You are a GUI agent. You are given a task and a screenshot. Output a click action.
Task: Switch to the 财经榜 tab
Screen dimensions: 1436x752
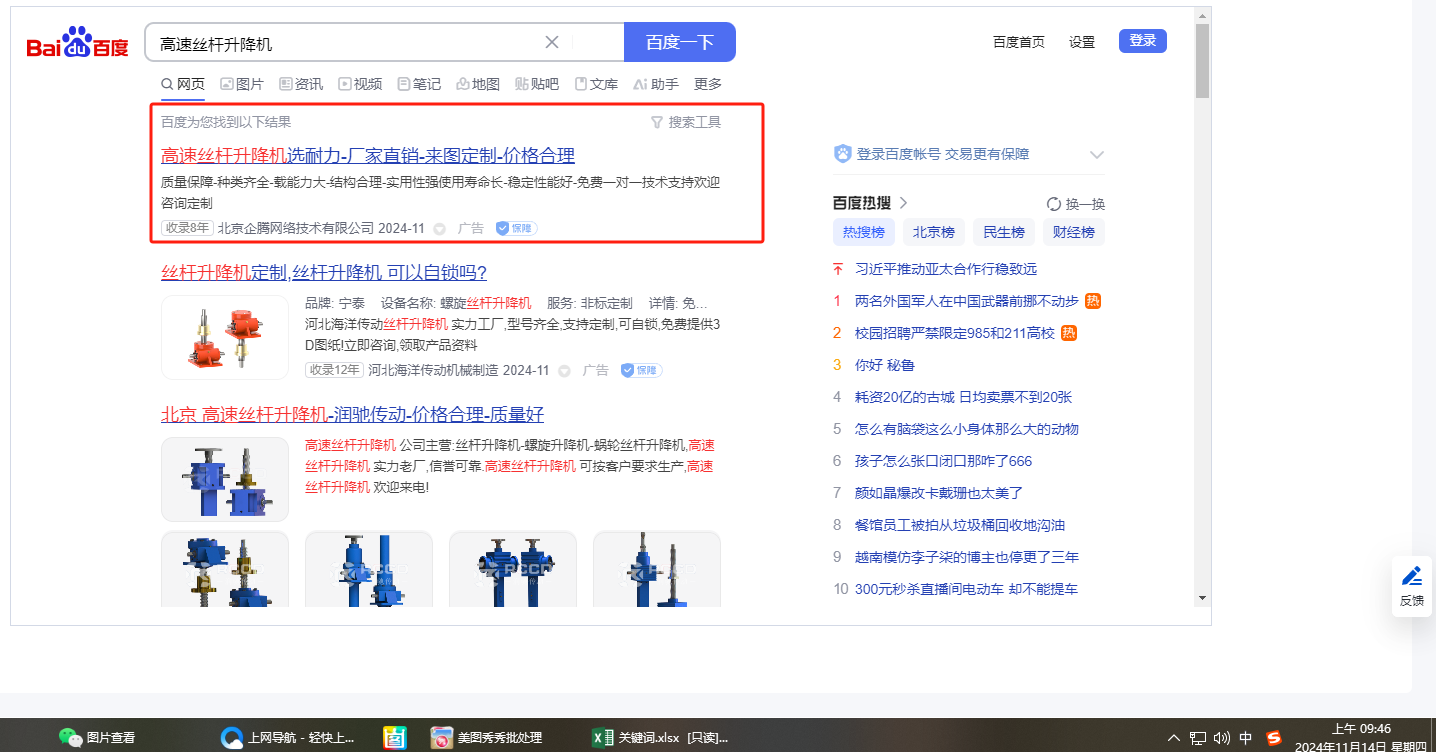tap(1074, 232)
